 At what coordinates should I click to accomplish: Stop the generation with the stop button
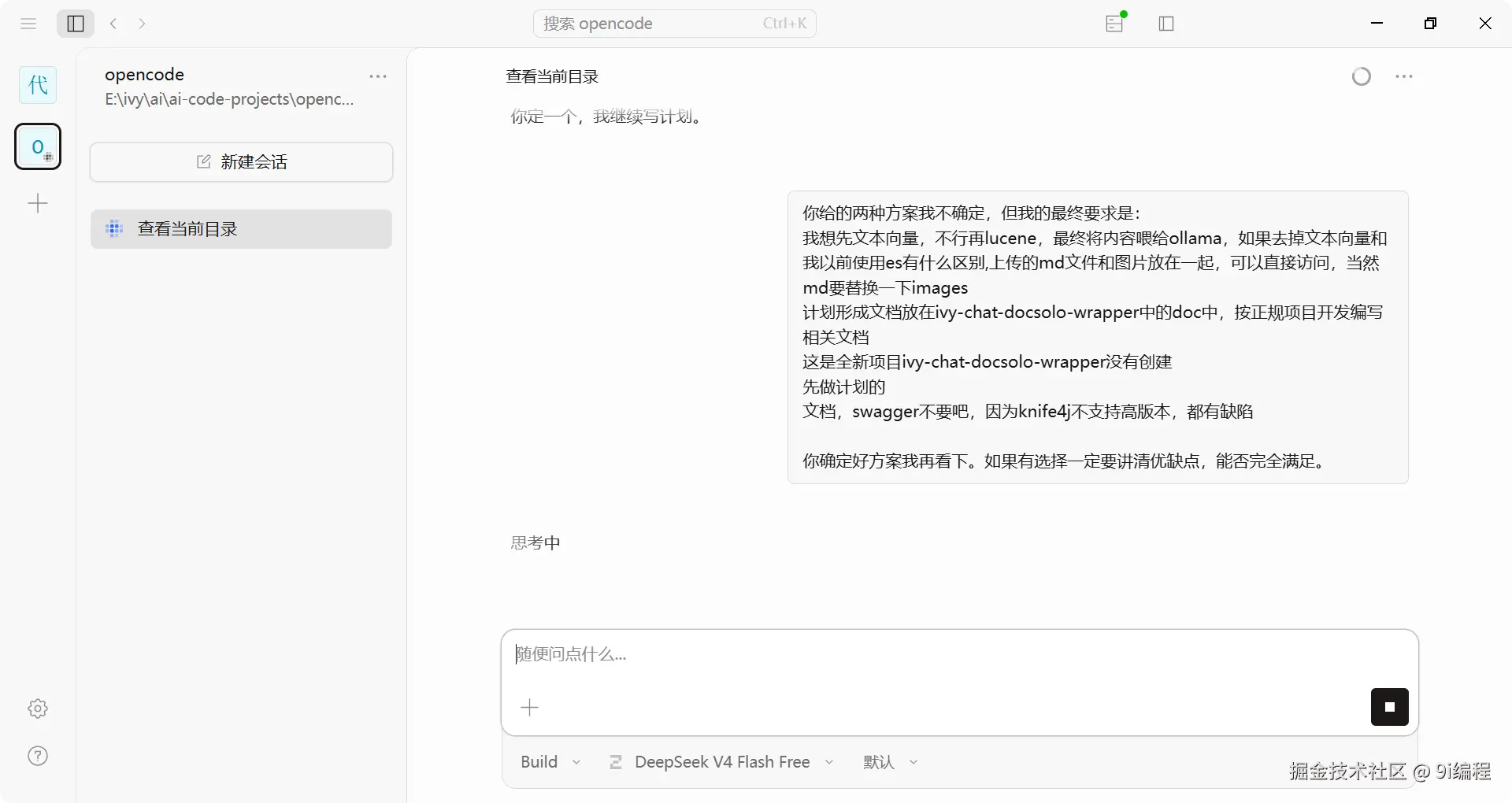click(x=1390, y=707)
